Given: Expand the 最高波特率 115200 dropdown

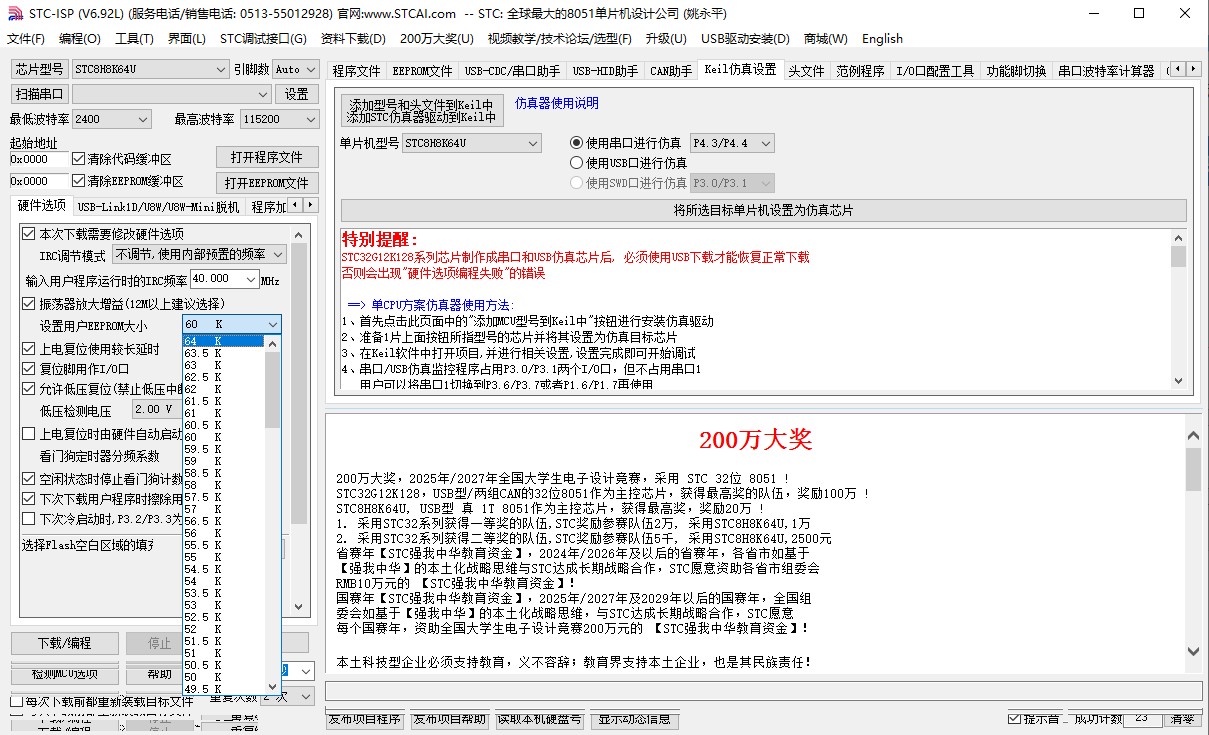Looking at the screenshot, I should tap(309, 119).
